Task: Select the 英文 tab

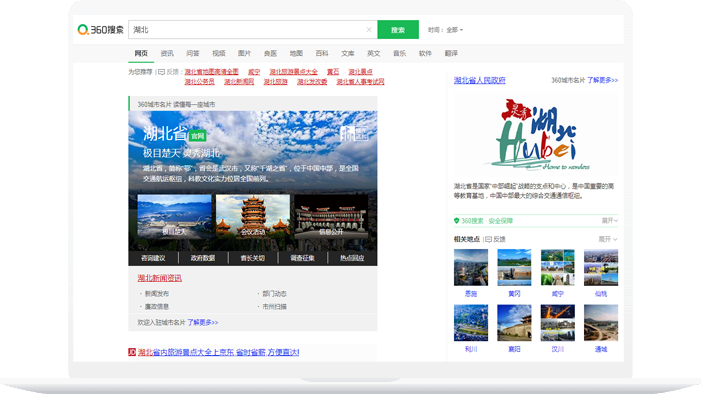Action: pos(374,53)
